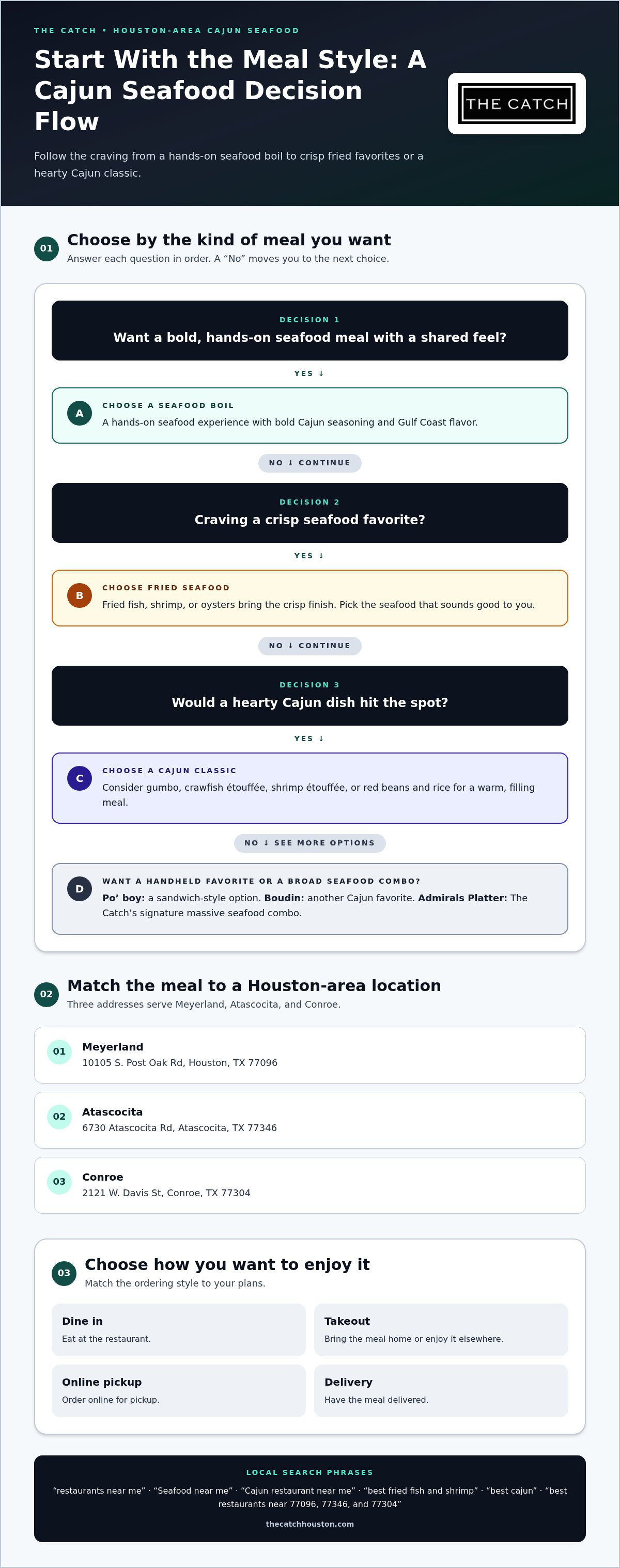Click The Catch logo in the header
Screen dimensions: 620x1568
[x=517, y=103]
